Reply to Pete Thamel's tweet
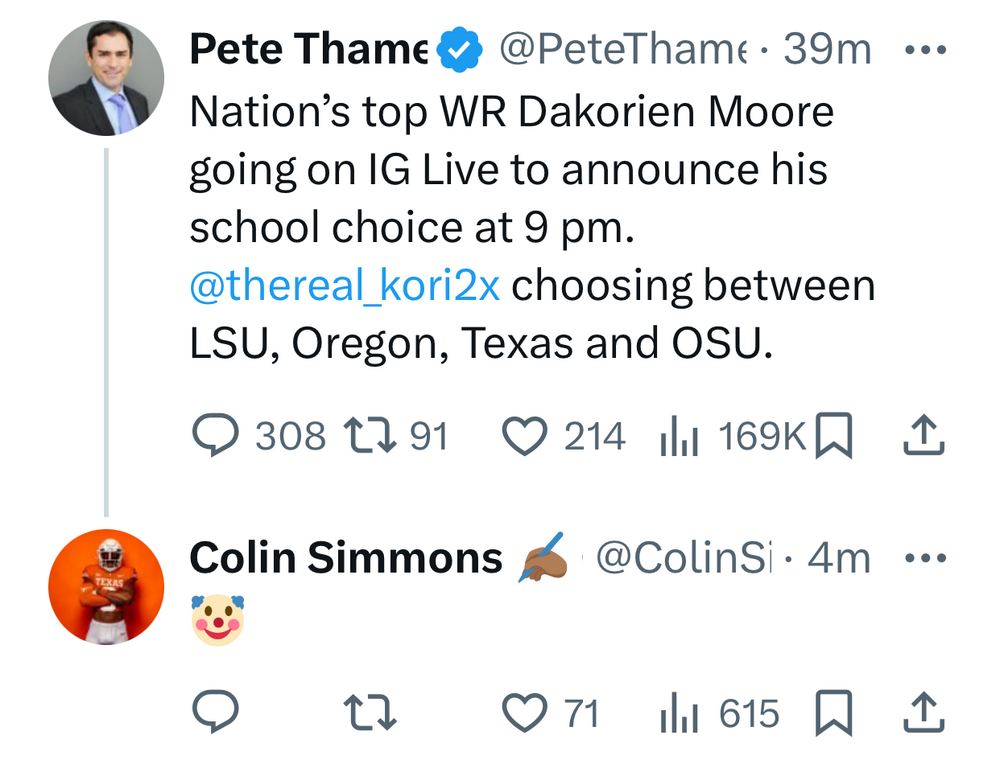Viewport: 1000px width, 760px height. (x=214, y=436)
